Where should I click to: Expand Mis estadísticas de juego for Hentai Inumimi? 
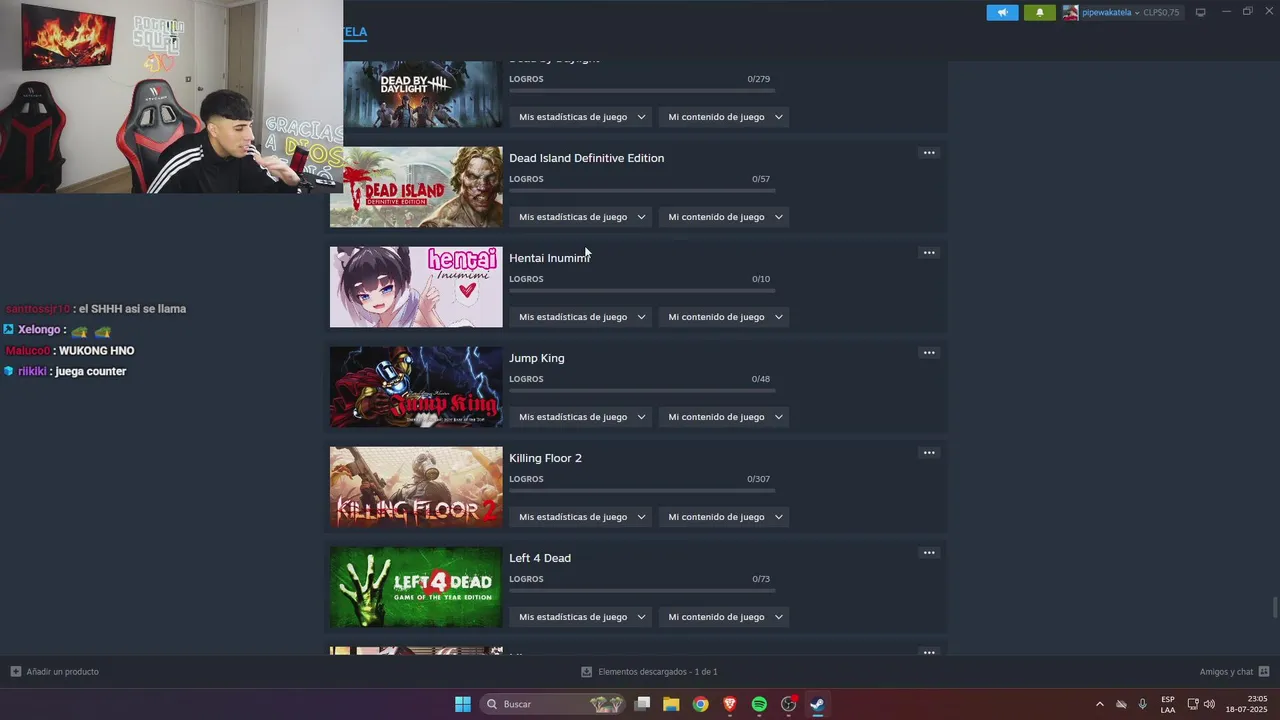(581, 317)
